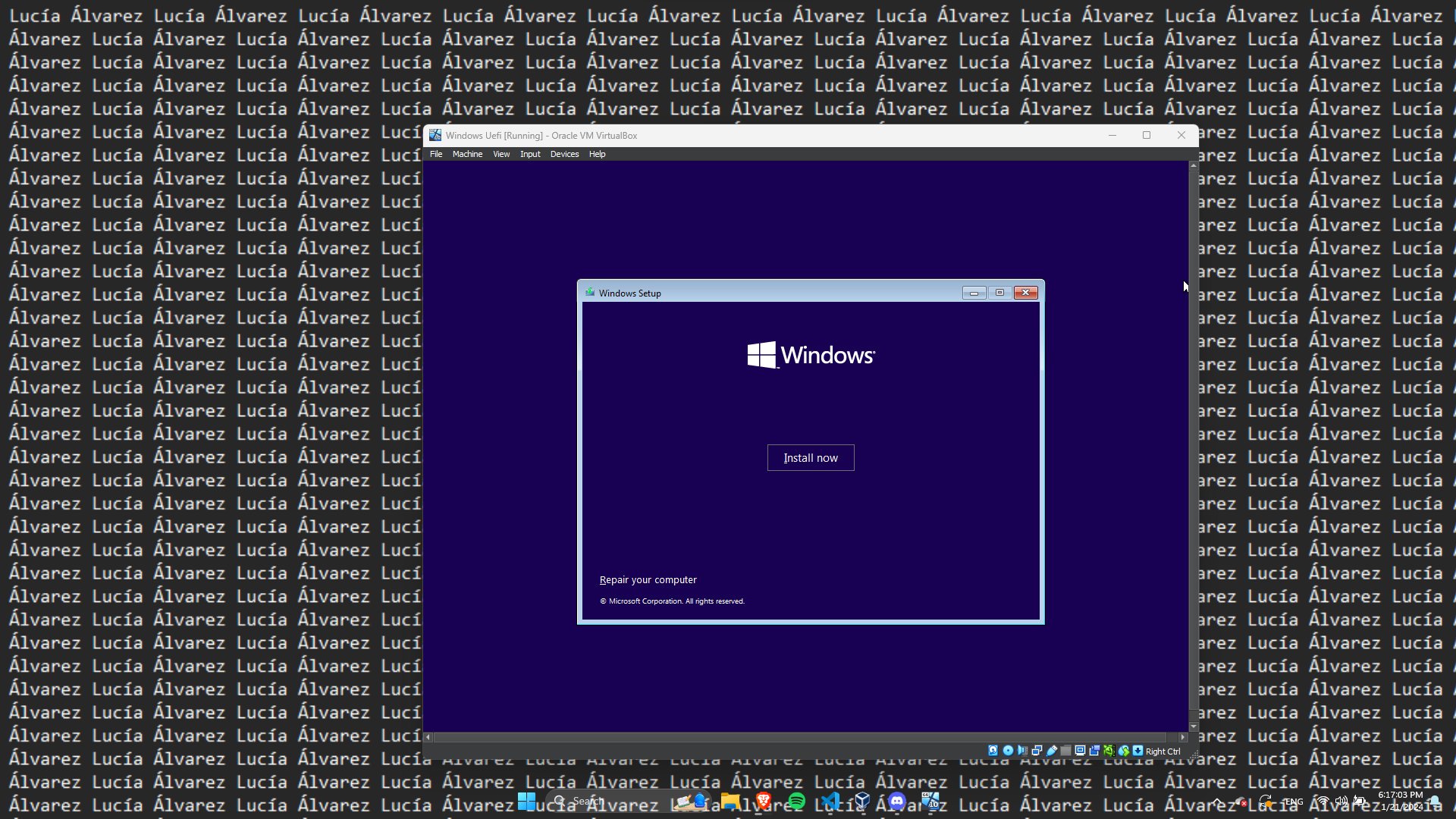Click the green CPU status indicator icon

(1109, 751)
